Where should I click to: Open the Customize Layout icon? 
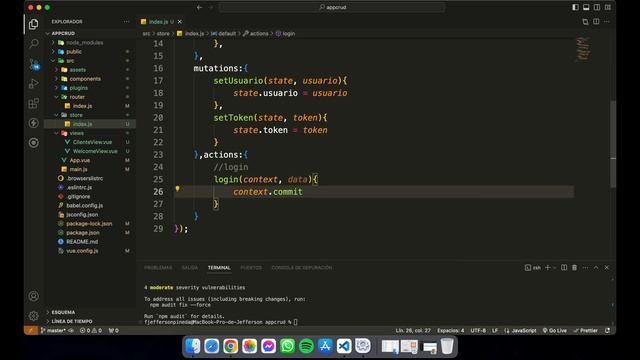[608, 7]
